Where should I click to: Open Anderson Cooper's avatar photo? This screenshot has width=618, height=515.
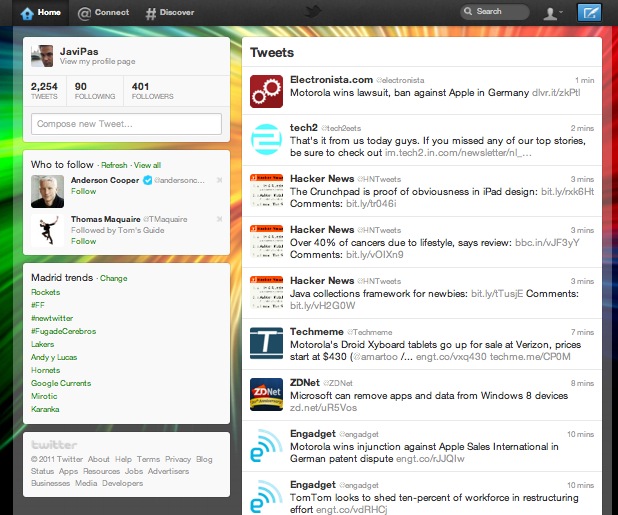47,191
